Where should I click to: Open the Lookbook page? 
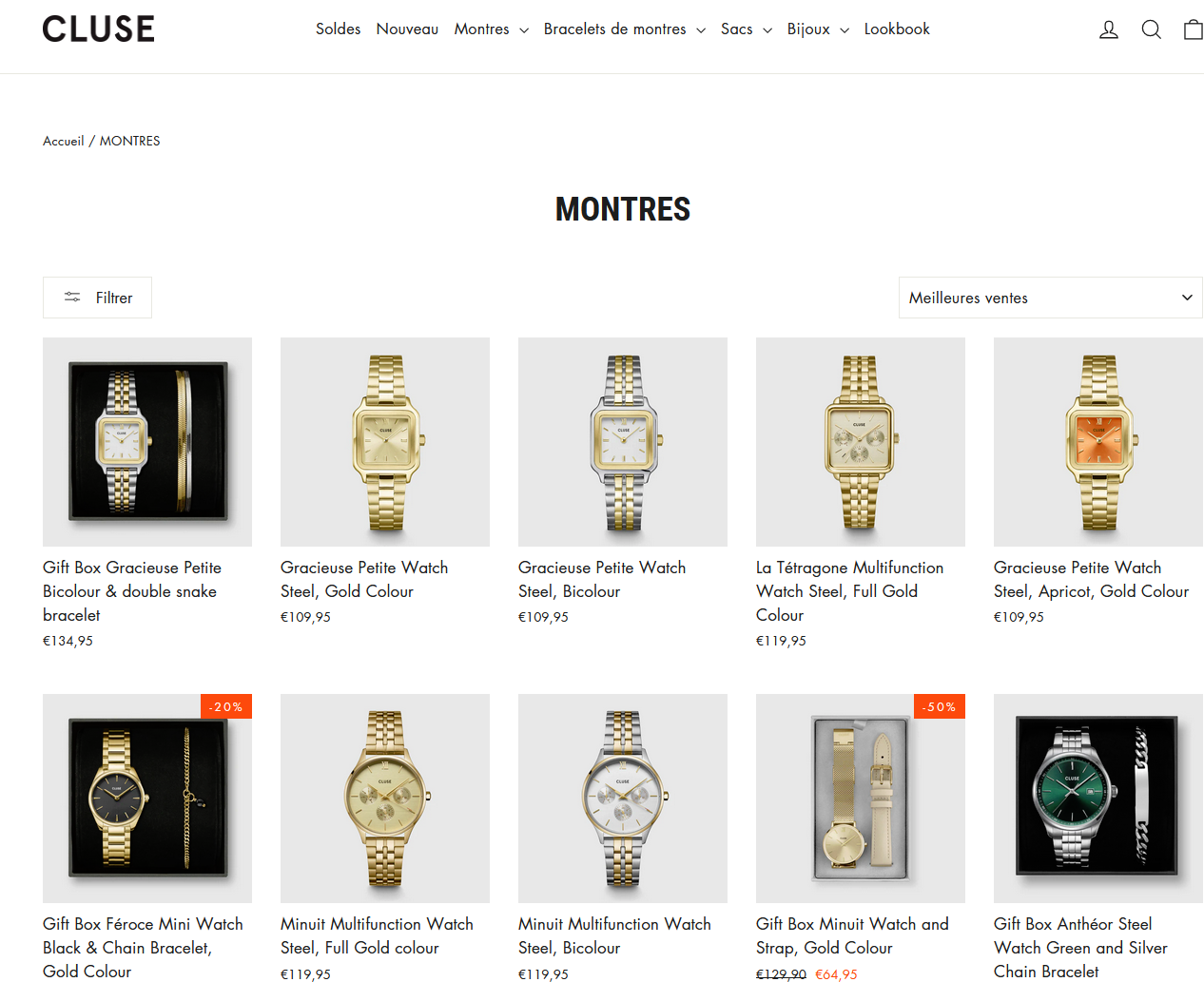(897, 29)
